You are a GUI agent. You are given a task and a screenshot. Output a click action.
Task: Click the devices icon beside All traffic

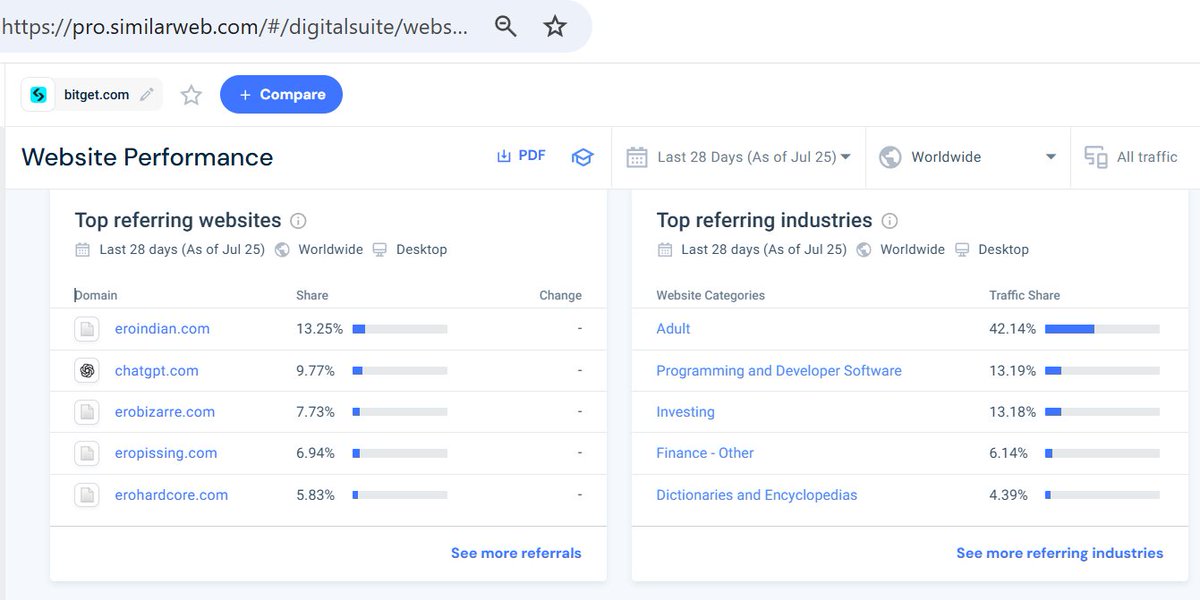1096,157
